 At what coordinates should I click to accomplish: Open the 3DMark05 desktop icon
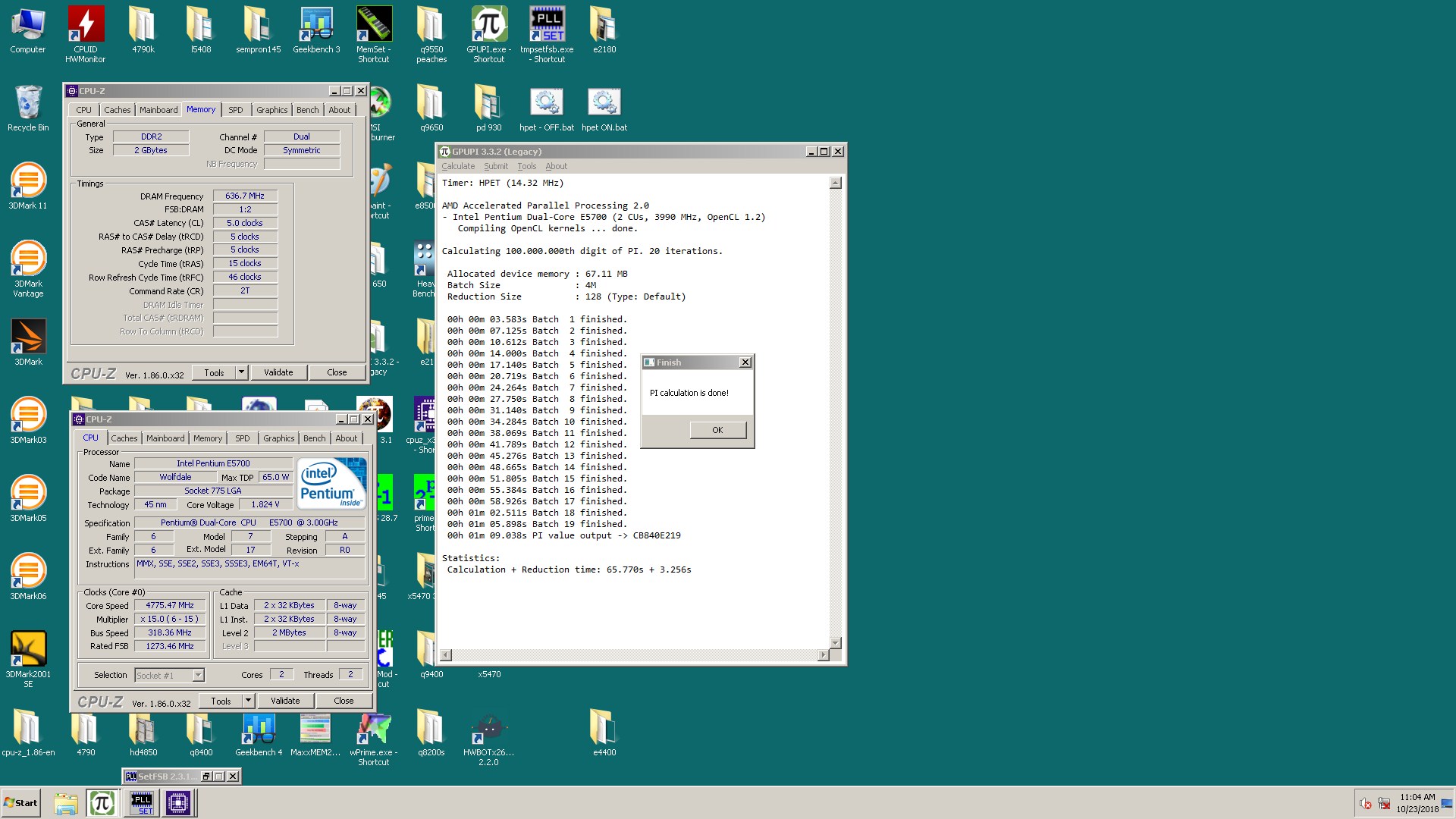[28, 499]
